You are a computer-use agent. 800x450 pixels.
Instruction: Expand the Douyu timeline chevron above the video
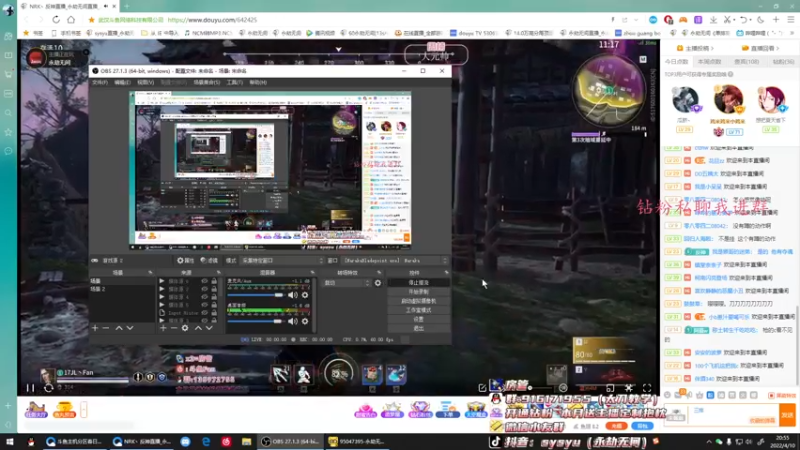click(338, 49)
